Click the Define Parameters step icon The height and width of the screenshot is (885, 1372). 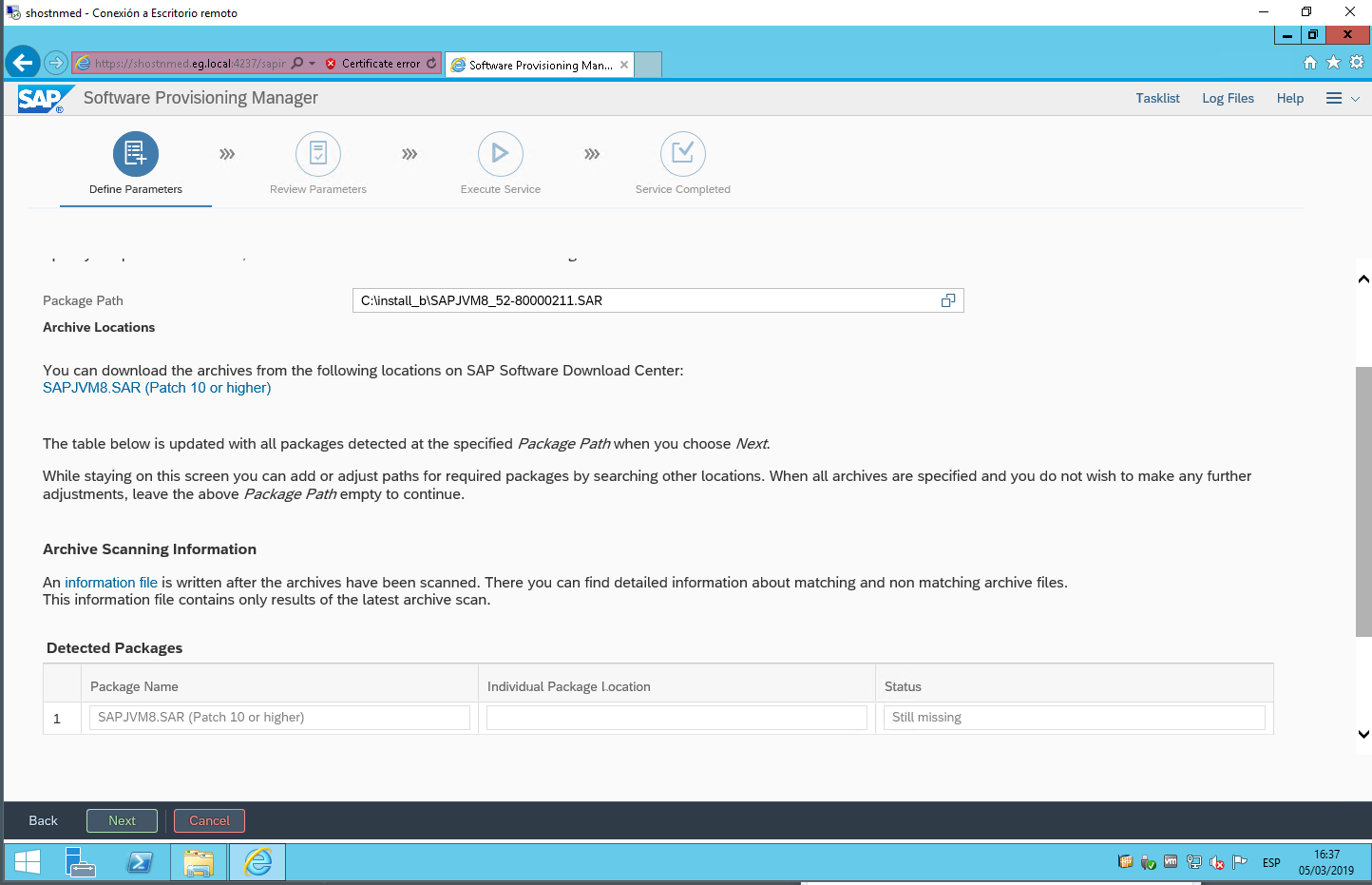tap(136, 154)
